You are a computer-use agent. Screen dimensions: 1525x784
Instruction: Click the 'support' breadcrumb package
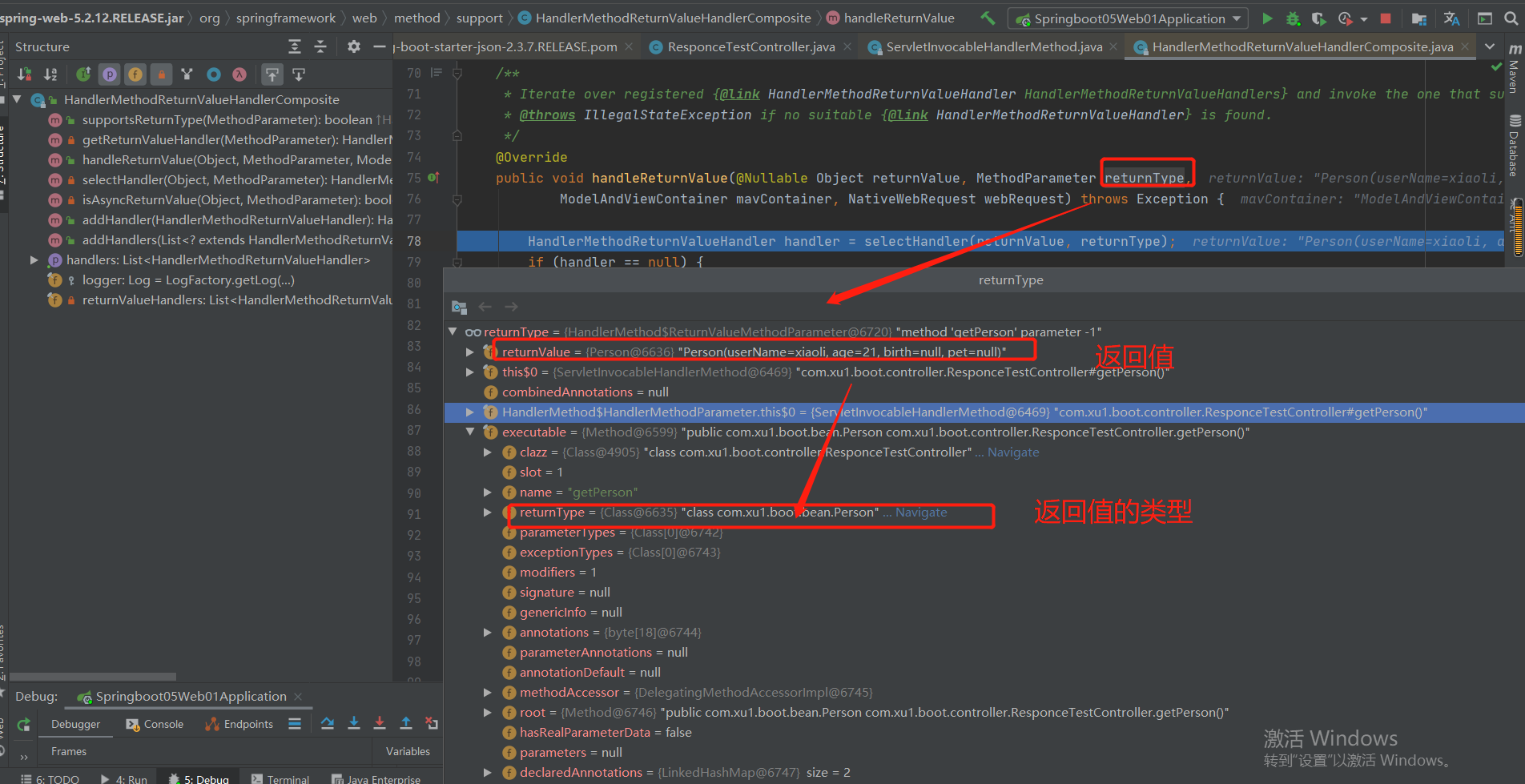(479, 18)
